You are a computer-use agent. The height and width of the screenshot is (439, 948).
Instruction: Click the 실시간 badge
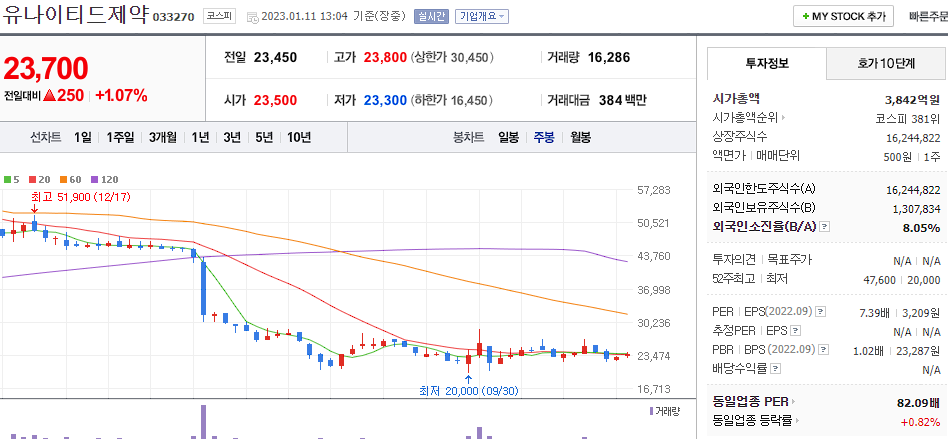(x=431, y=16)
